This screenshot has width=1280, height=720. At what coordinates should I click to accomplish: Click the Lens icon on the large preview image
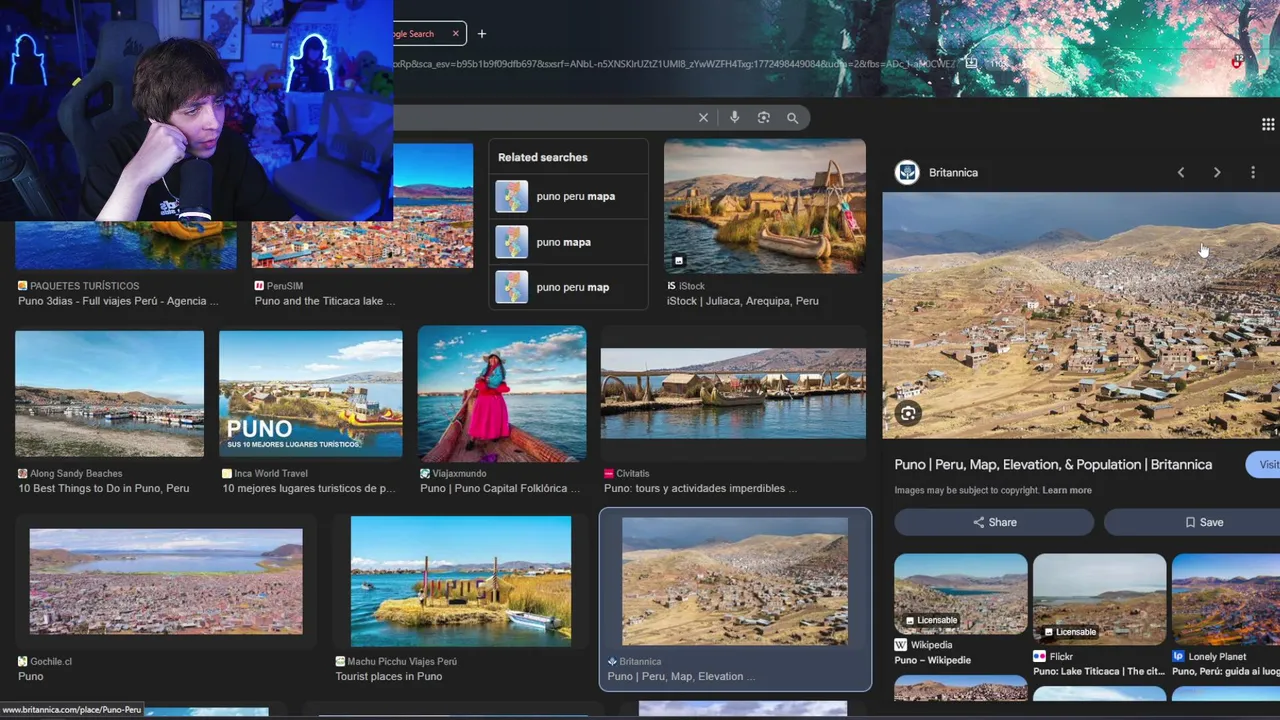click(x=908, y=413)
